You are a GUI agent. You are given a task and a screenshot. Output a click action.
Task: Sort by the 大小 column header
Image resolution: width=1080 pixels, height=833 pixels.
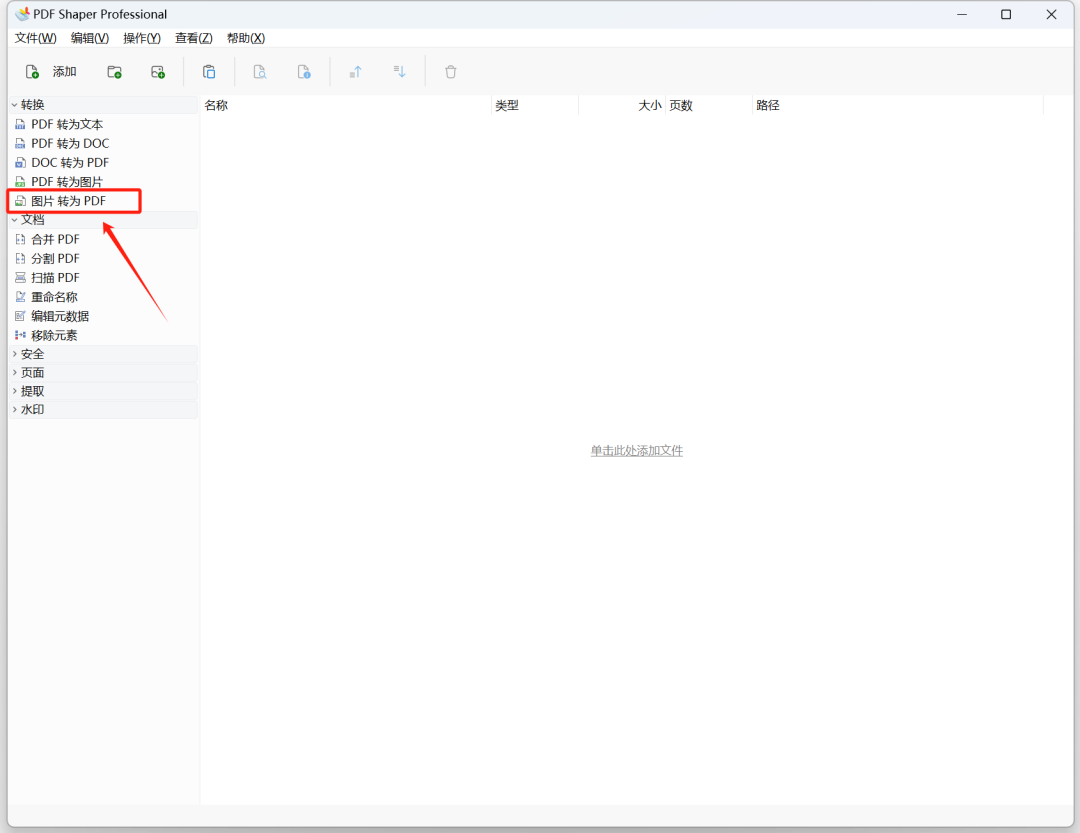[622, 105]
